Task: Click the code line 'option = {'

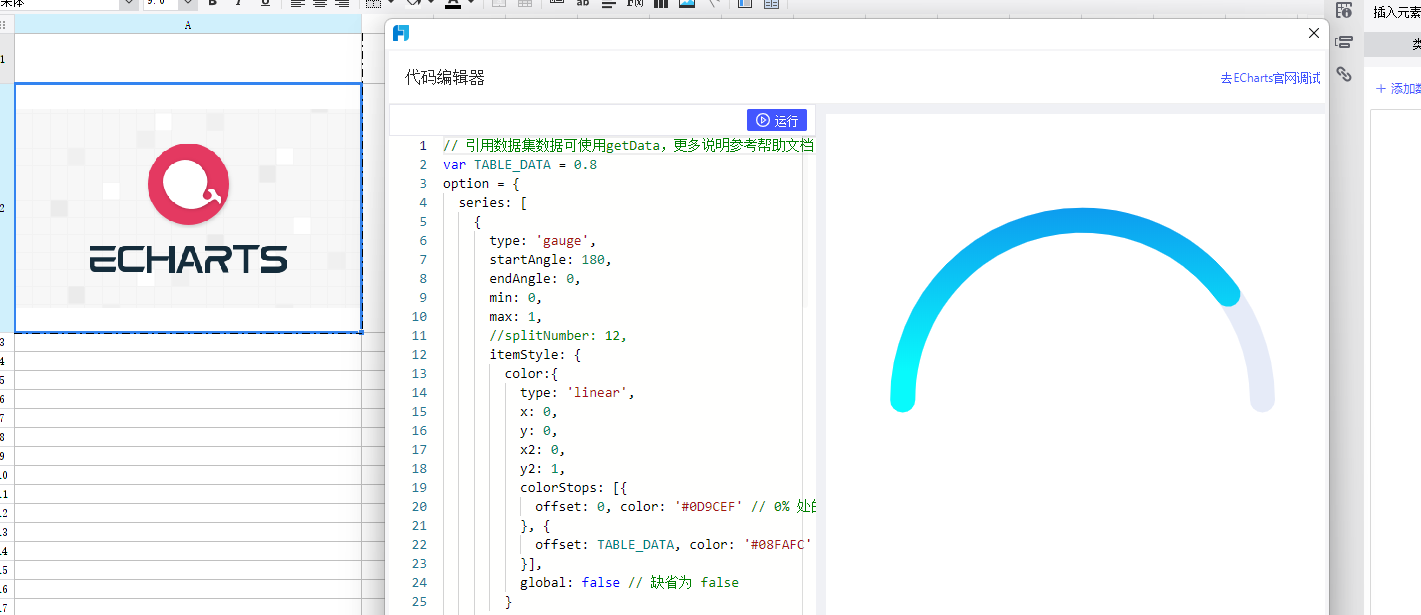Action: [482, 183]
